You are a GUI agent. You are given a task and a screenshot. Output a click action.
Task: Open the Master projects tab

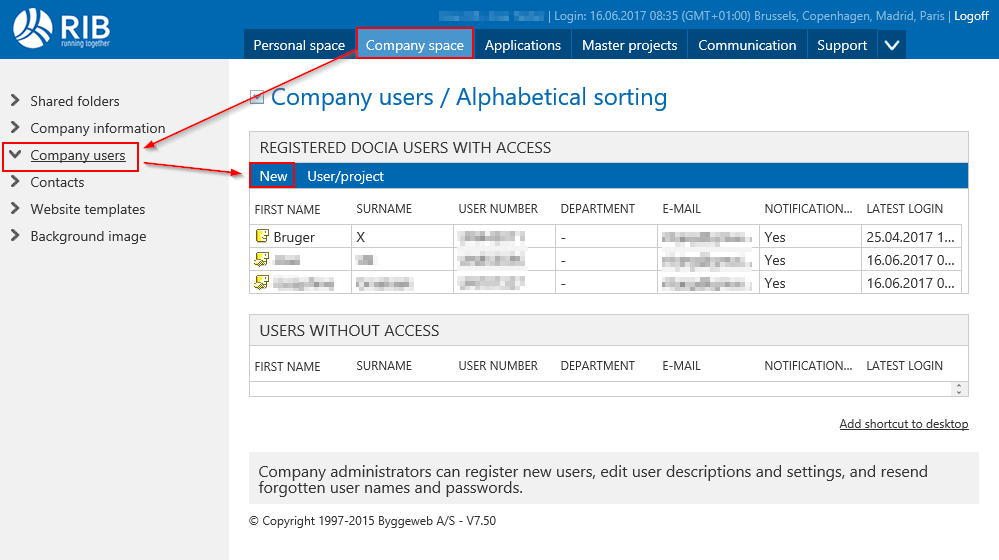(x=629, y=45)
